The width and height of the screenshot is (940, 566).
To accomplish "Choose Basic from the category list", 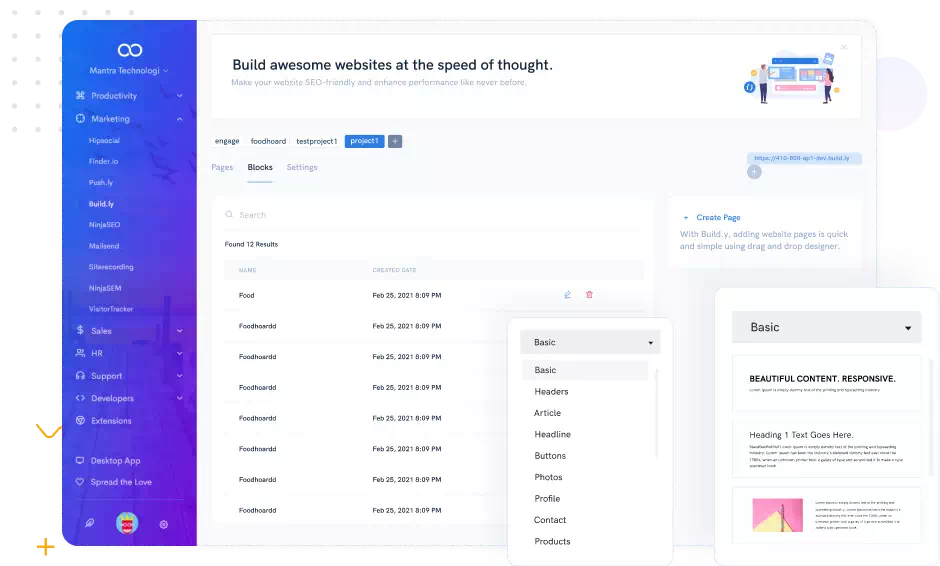I will point(585,370).
